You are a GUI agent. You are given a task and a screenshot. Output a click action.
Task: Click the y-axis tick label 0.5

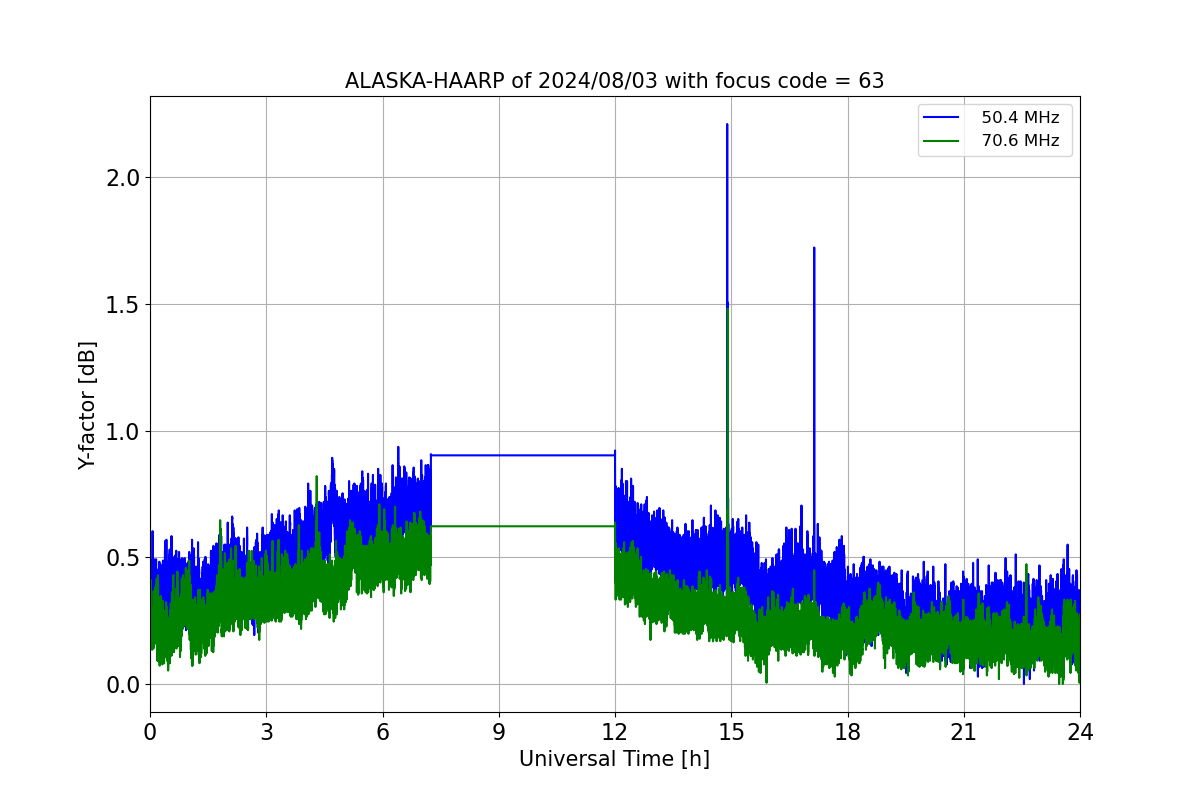[123, 558]
